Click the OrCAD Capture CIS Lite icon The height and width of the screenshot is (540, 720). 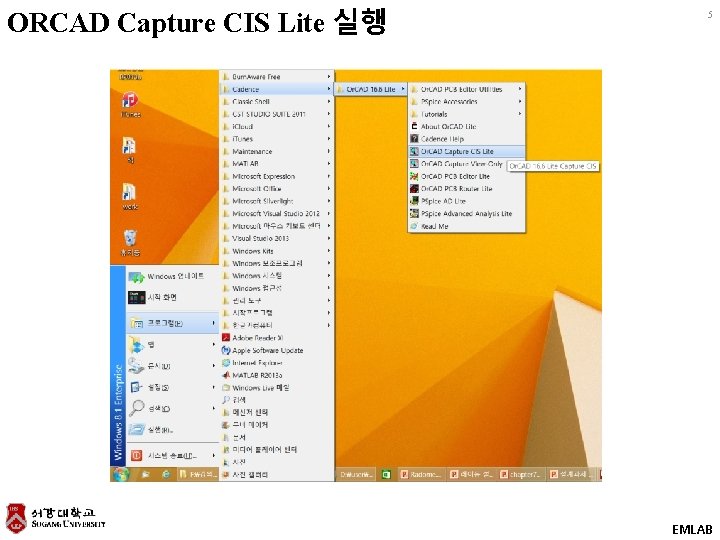pyautogui.click(x=414, y=151)
